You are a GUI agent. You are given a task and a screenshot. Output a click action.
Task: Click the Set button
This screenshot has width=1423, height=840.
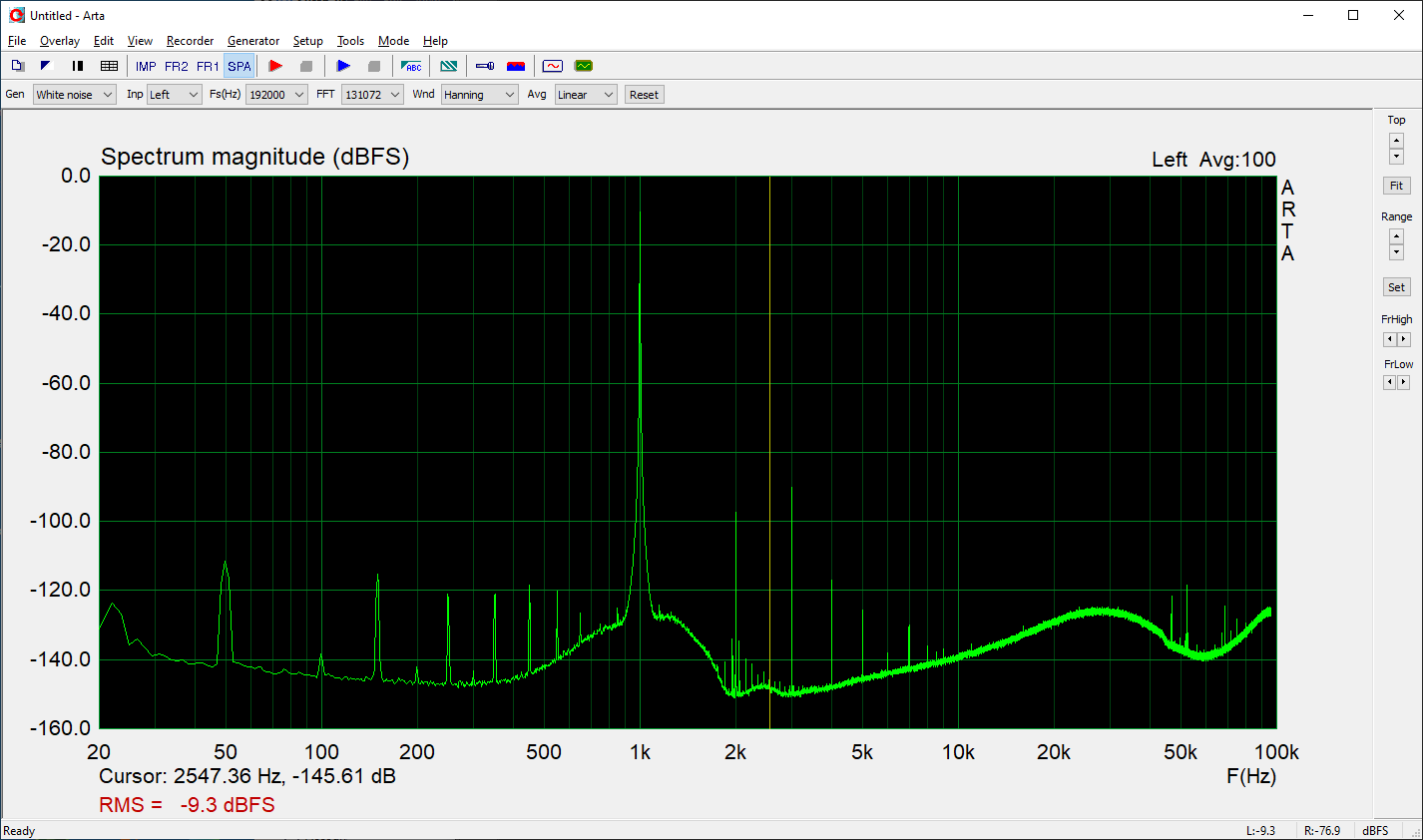click(1396, 287)
